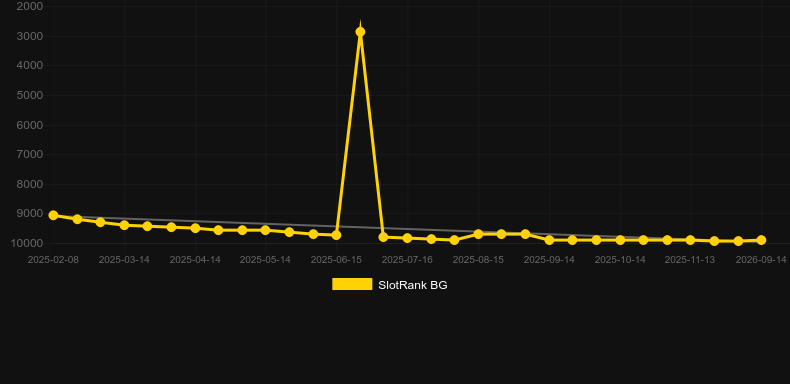Click the 2025-03-14 x-axis label
This screenshot has width=790, height=384.
tap(124, 260)
